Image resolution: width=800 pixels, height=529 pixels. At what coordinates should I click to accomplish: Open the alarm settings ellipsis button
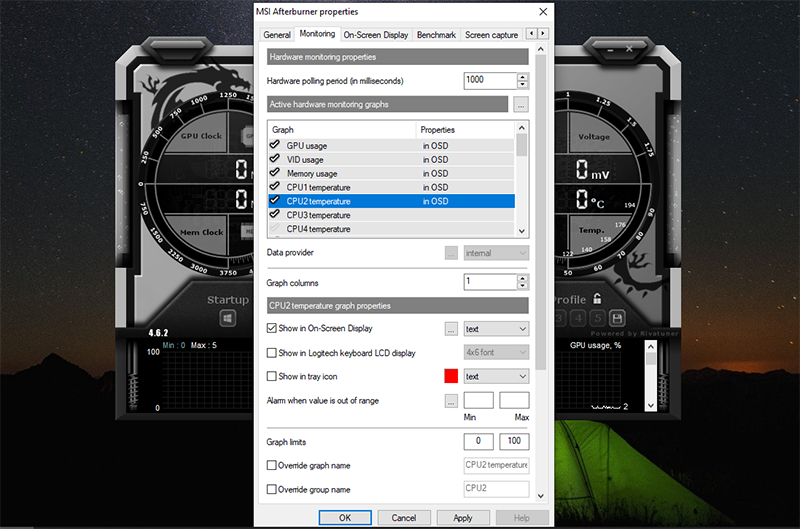pos(451,401)
